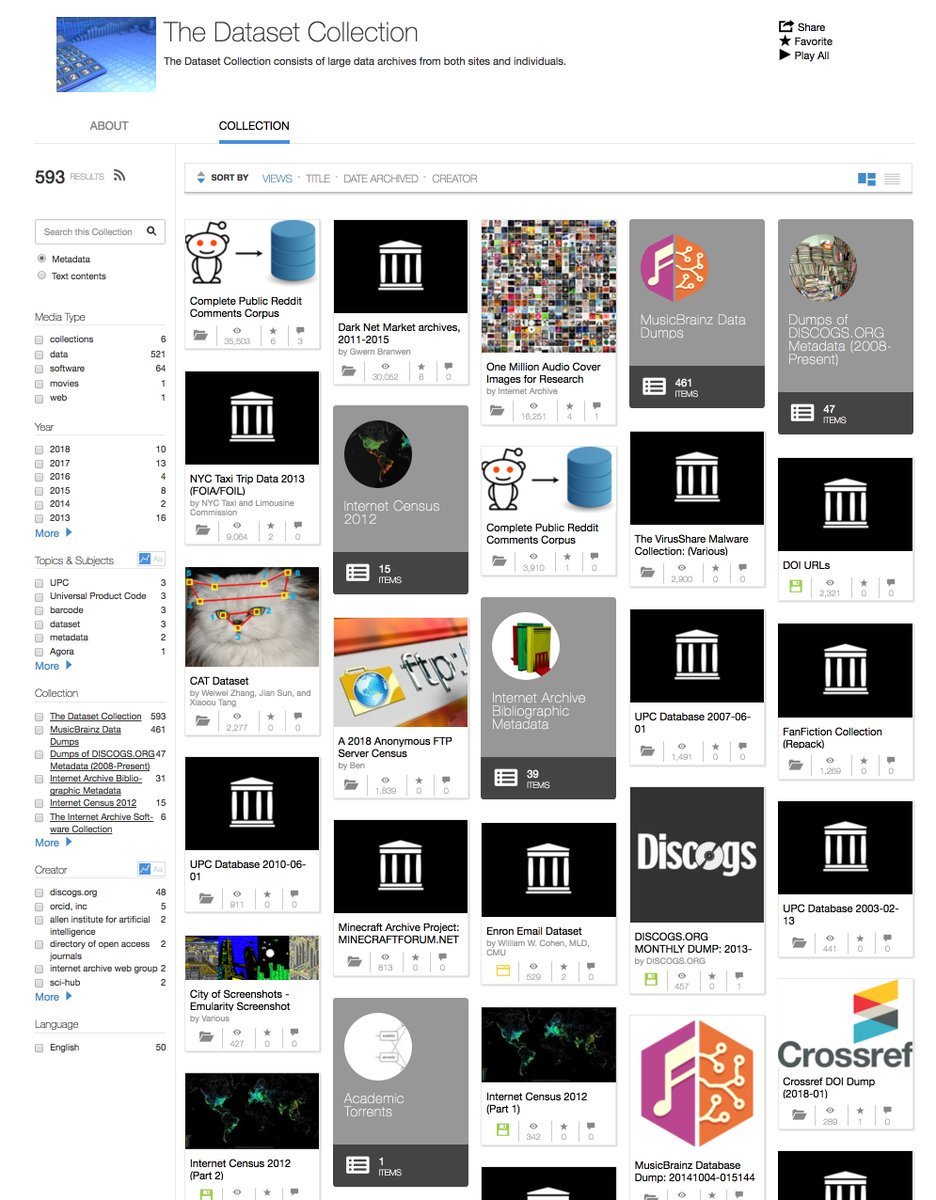
Task: Expand More under Topics & Subjects
Action: click(53, 665)
